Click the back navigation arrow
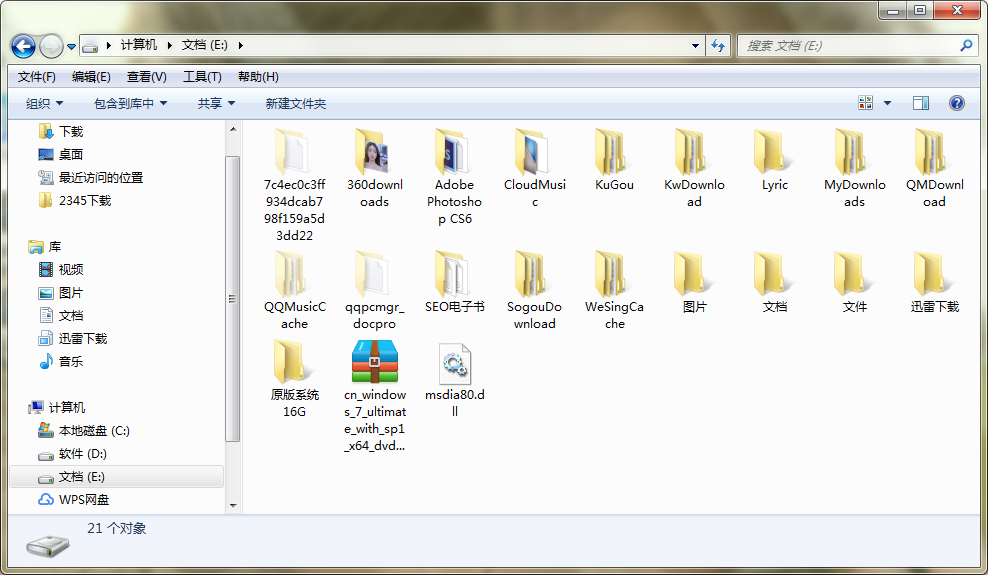 [23, 46]
